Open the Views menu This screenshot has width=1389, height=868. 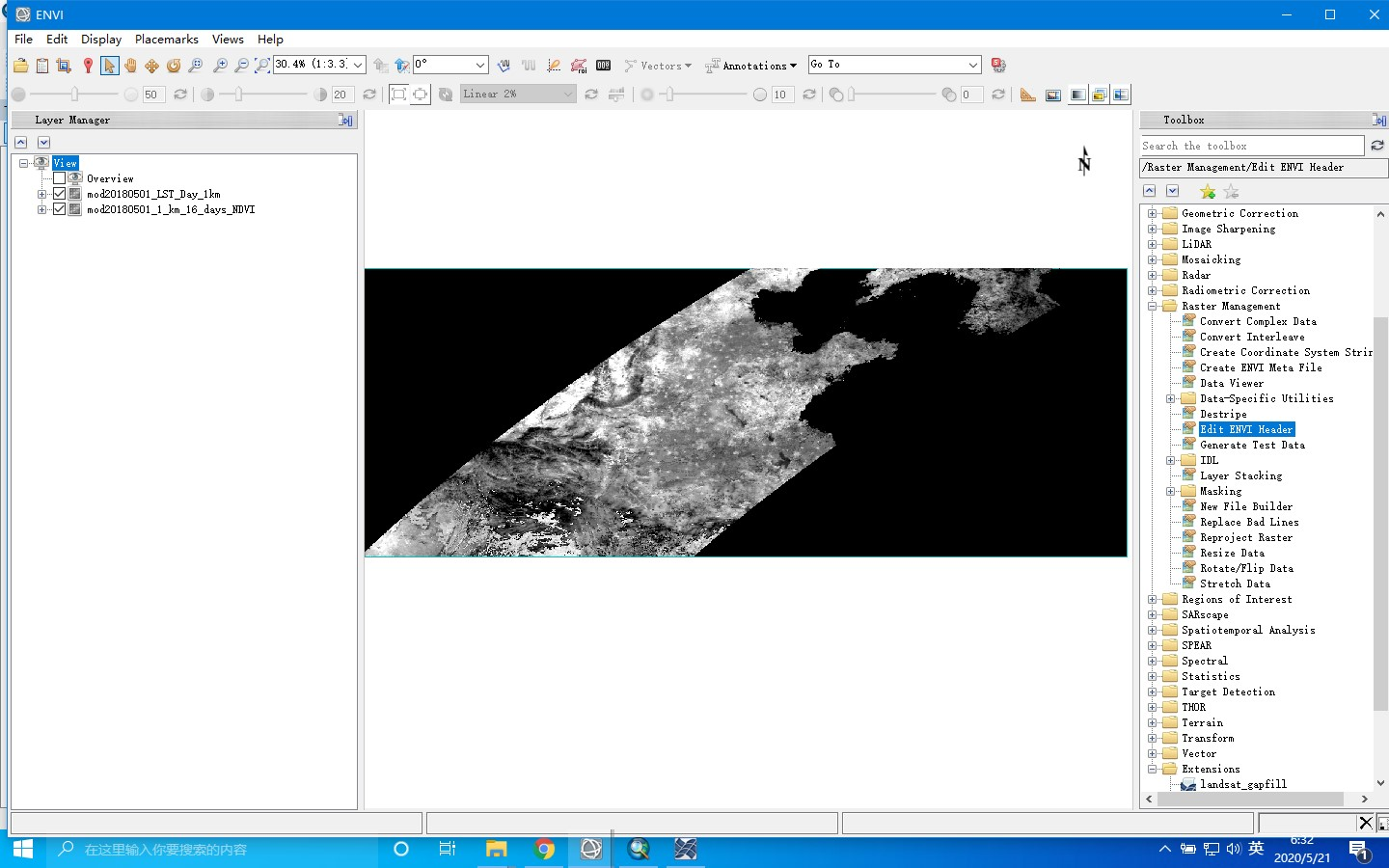coord(228,40)
